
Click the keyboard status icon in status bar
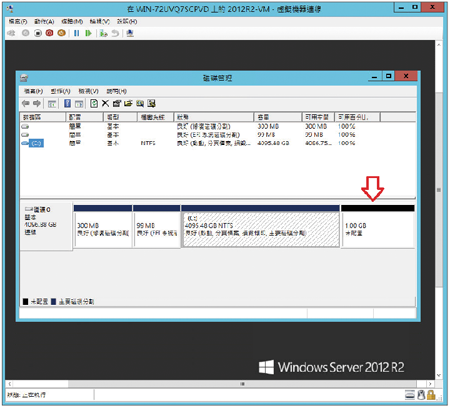pyautogui.click(x=410, y=395)
